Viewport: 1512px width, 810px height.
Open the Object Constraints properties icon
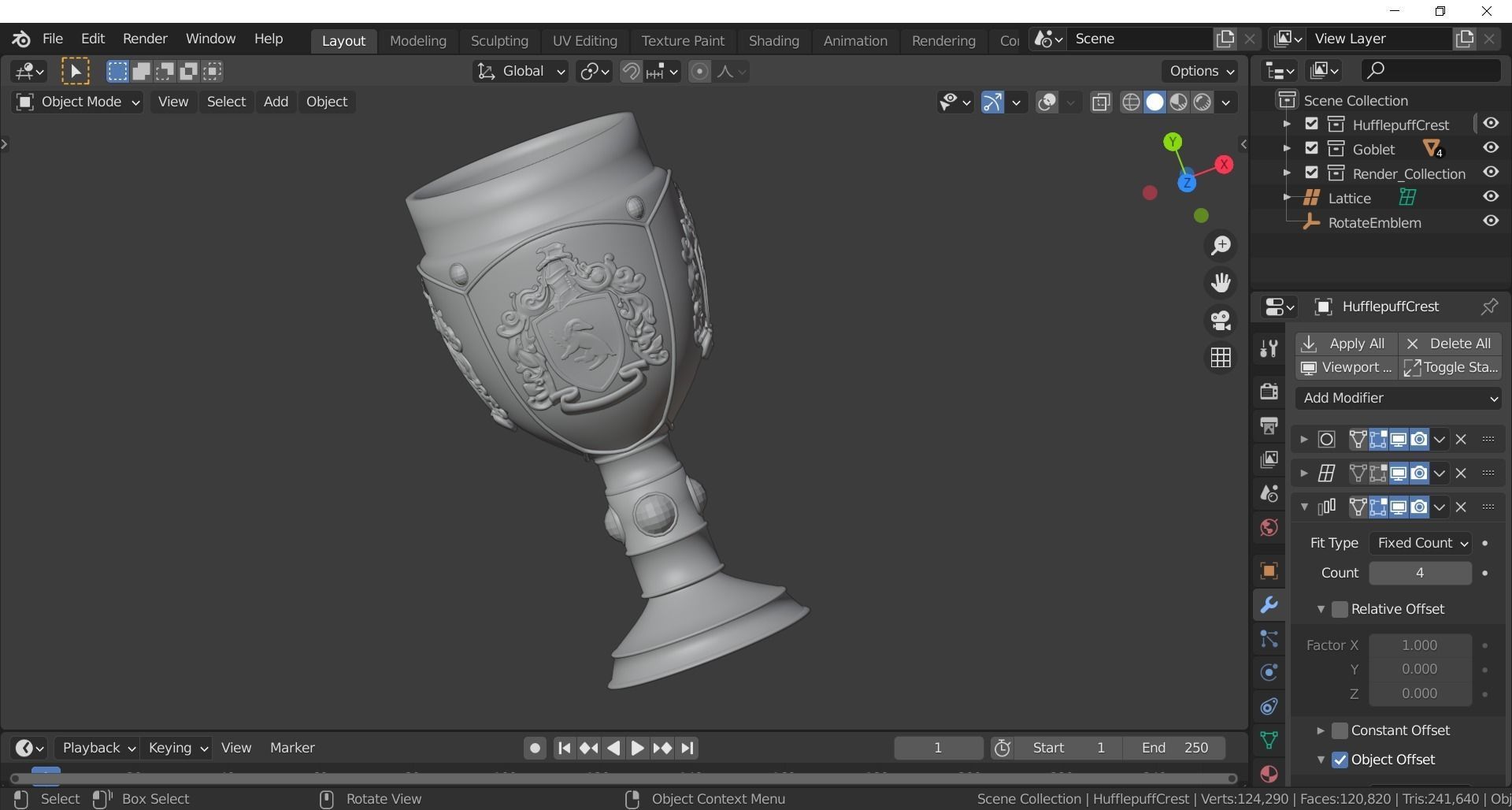(x=1269, y=707)
